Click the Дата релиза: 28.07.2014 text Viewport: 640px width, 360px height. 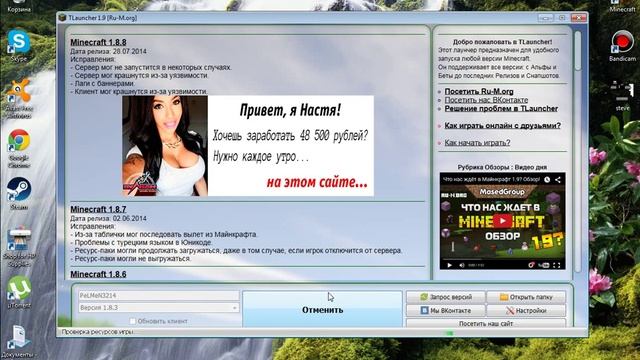(108, 51)
